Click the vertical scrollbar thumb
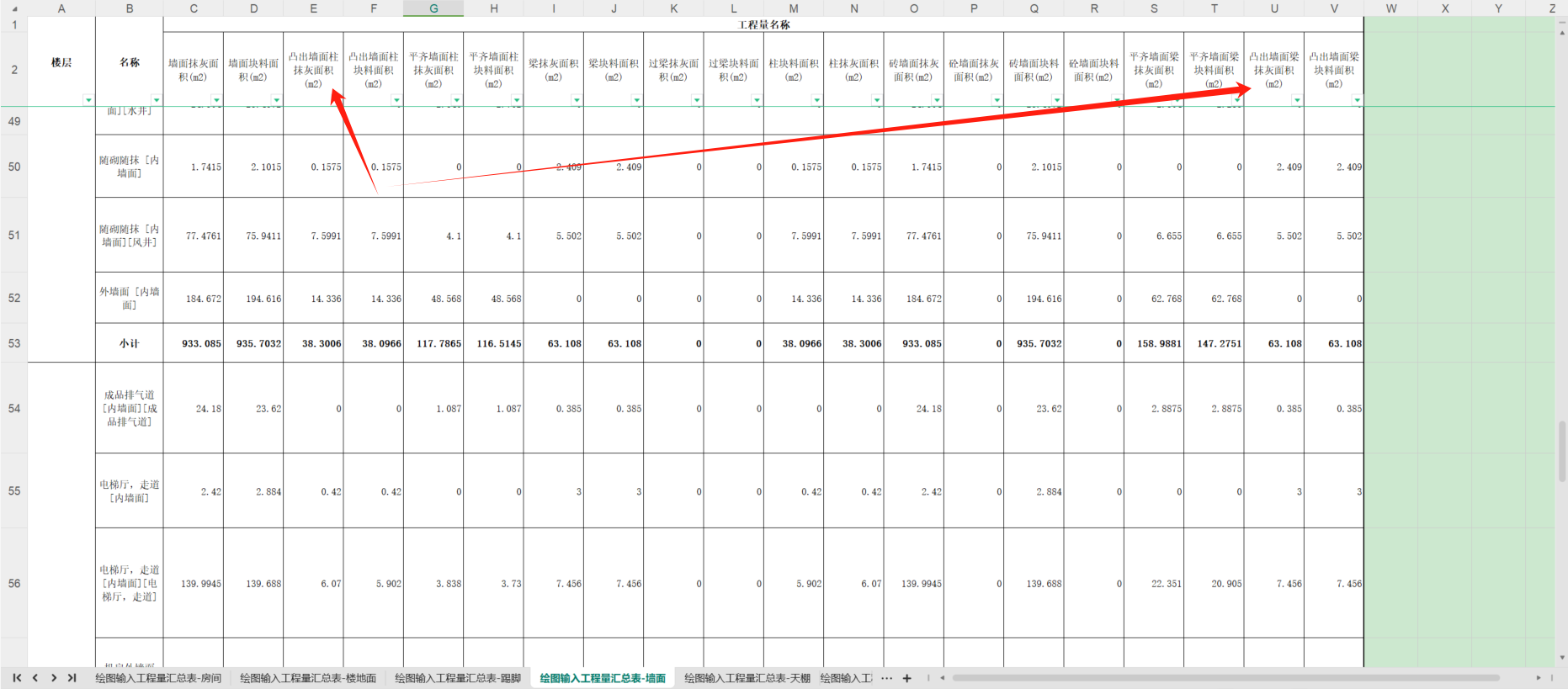This screenshot has height=689, width=1568. point(1562,452)
